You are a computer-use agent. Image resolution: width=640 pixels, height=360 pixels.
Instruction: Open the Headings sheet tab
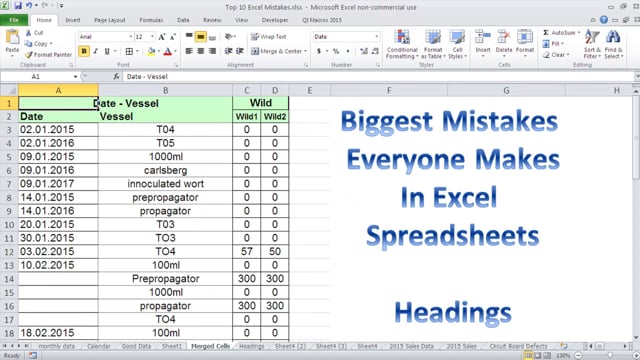click(251, 346)
